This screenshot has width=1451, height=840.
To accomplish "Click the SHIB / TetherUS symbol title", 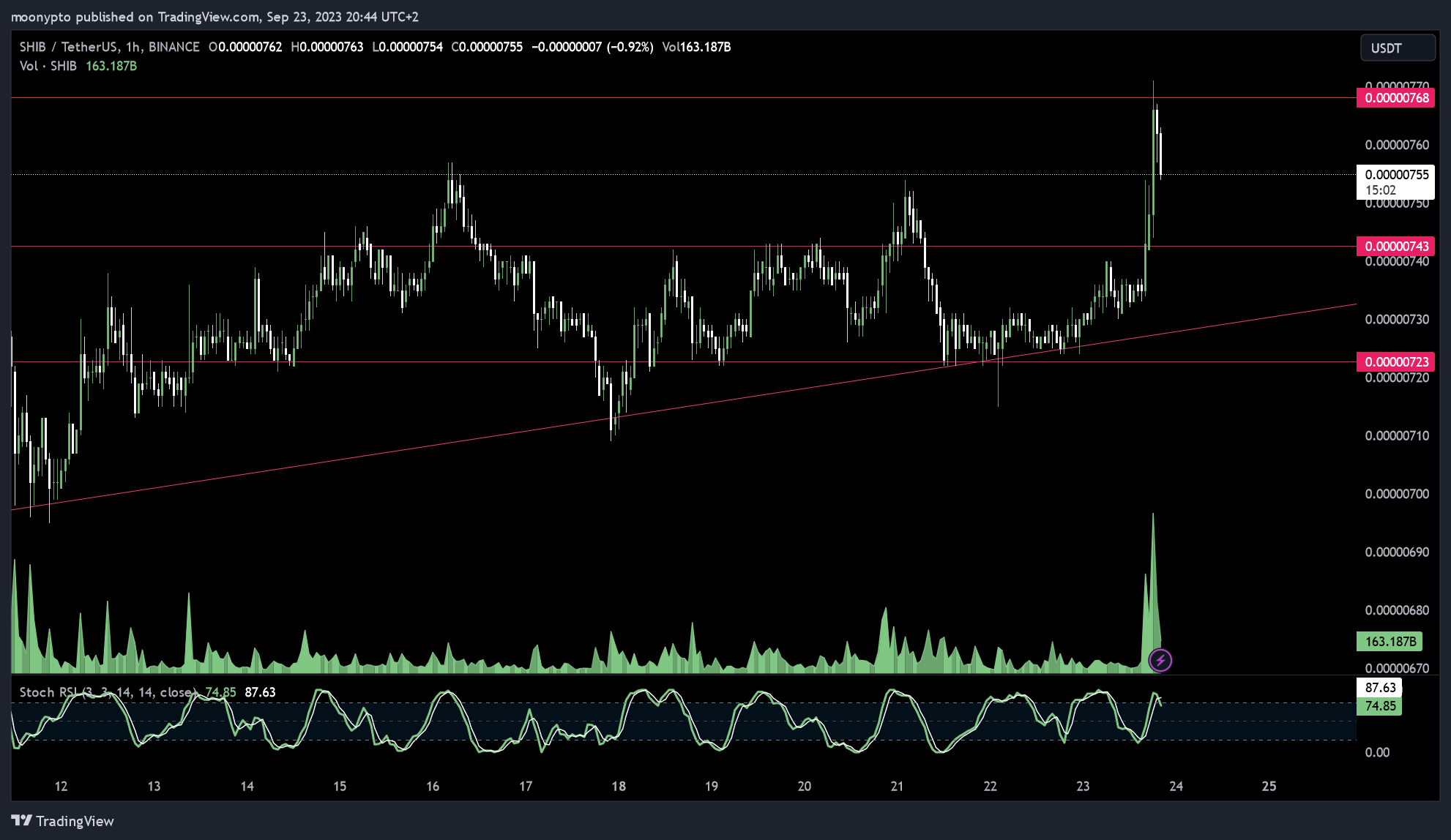I will click(68, 47).
